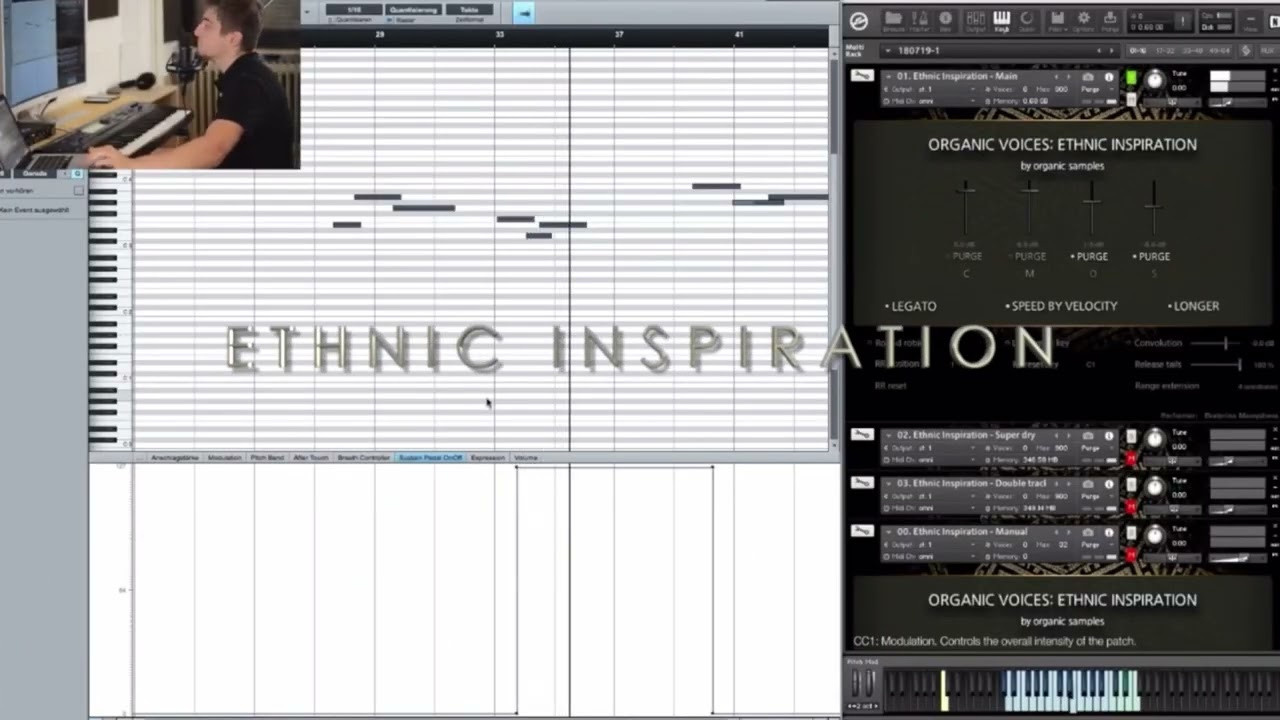1280x720 pixels.
Task: Unmute the 02. Super dry instrument red button
Action: click(x=1131, y=458)
